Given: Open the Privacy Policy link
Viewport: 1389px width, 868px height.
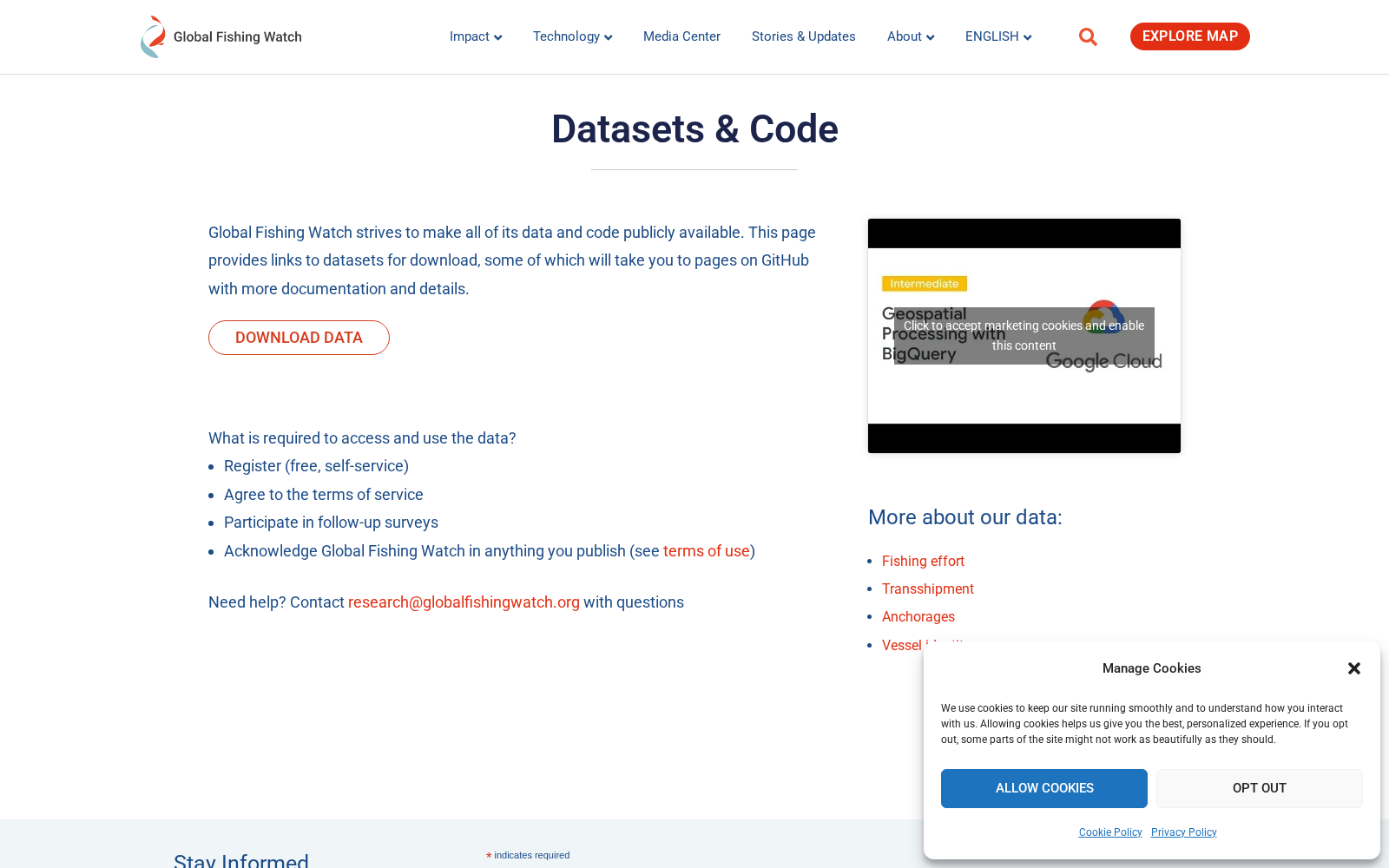Looking at the screenshot, I should tap(1184, 832).
